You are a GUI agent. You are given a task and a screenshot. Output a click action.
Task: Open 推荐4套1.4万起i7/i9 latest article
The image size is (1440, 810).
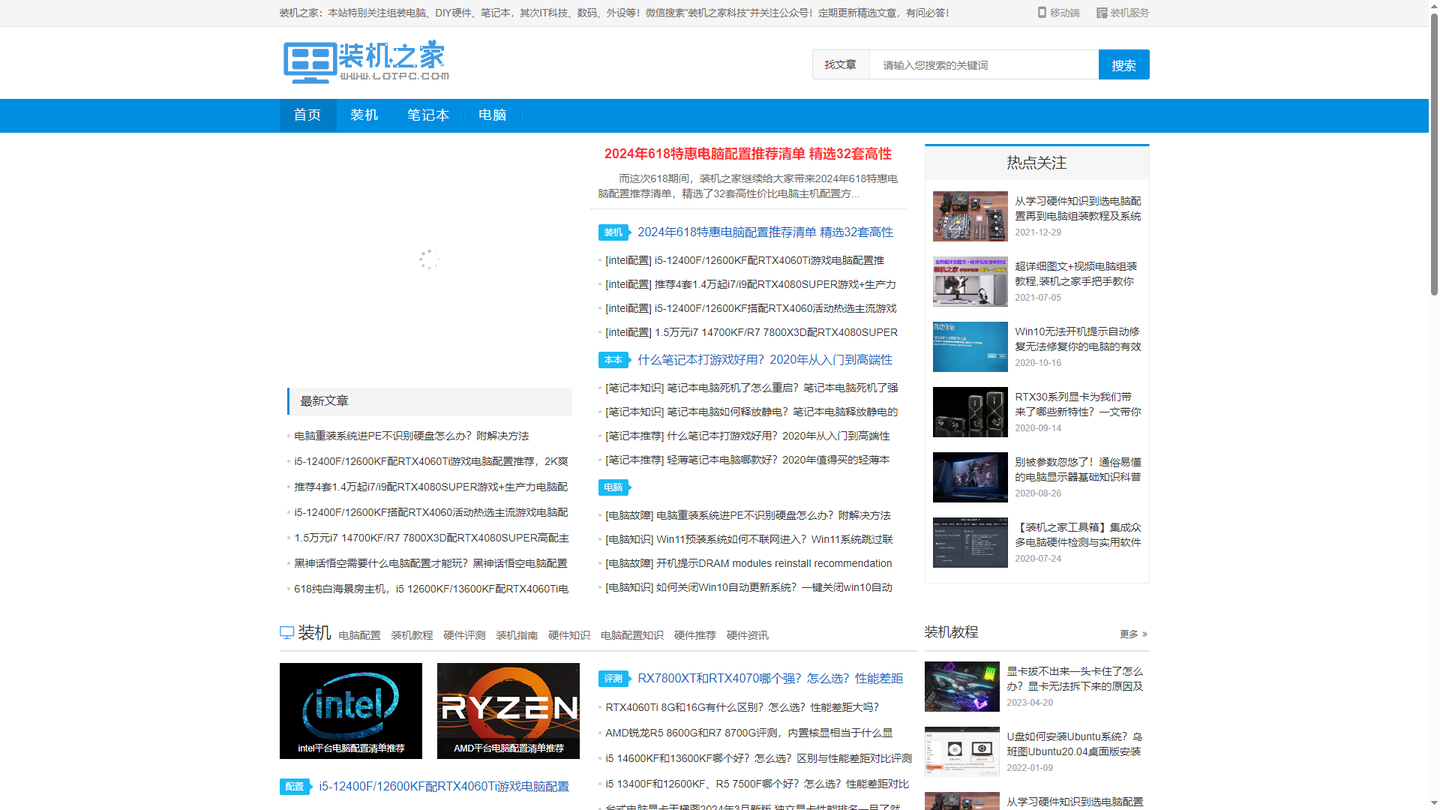431,487
